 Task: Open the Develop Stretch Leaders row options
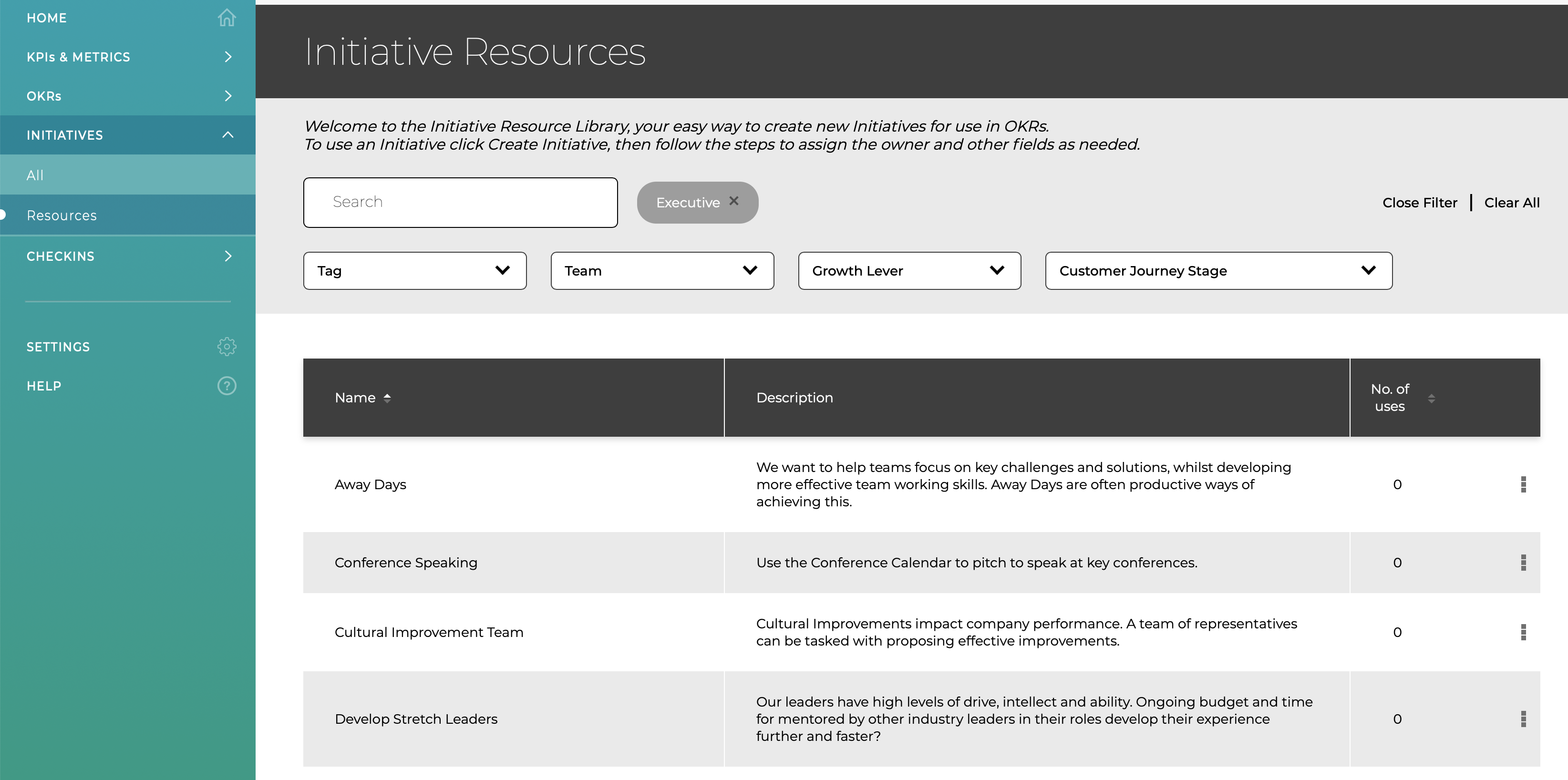(x=1523, y=718)
